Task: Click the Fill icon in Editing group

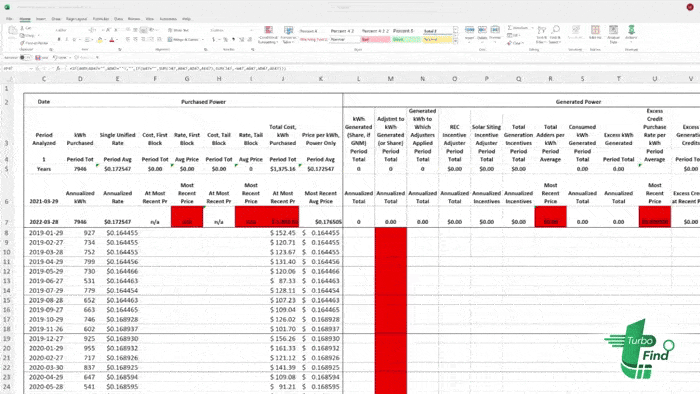Action: coord(510,35)
